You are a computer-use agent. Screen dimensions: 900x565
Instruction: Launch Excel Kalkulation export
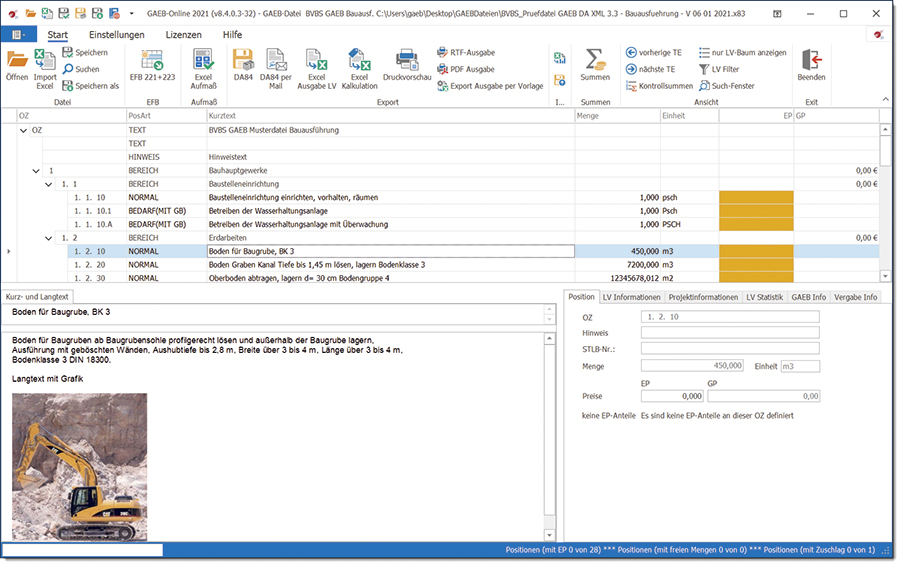(359, 62)
